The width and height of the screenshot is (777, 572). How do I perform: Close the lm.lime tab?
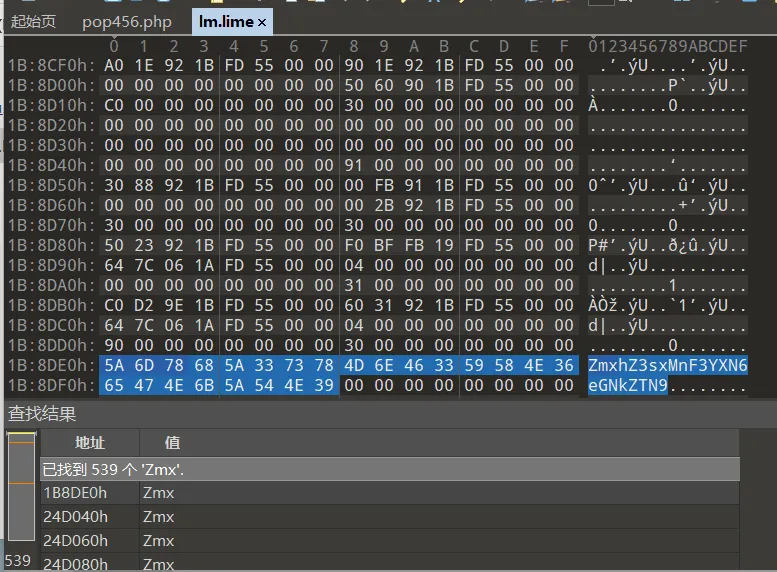[262, 22]
